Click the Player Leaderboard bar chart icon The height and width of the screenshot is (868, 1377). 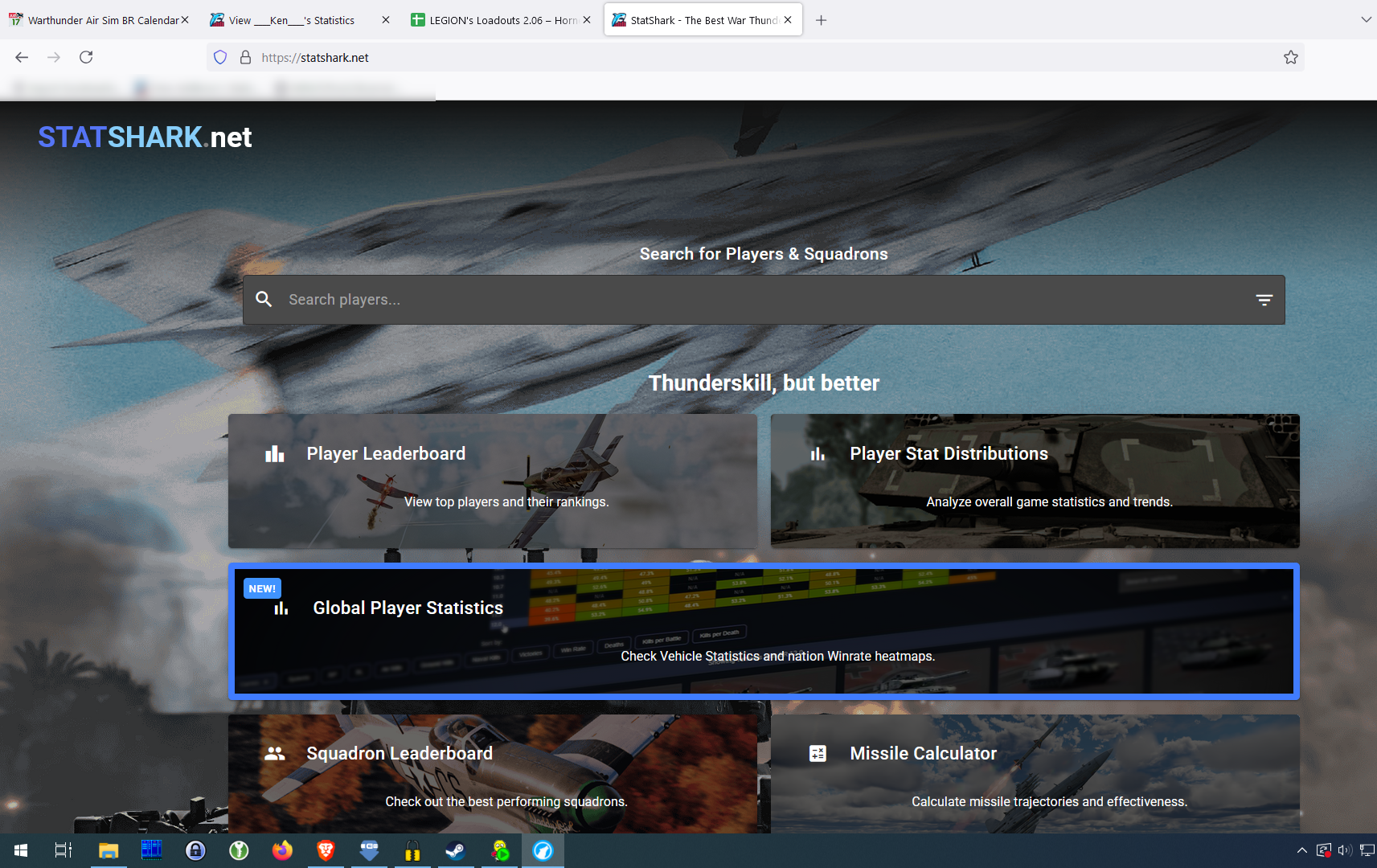pyautogui.click(x=275, y=454)
